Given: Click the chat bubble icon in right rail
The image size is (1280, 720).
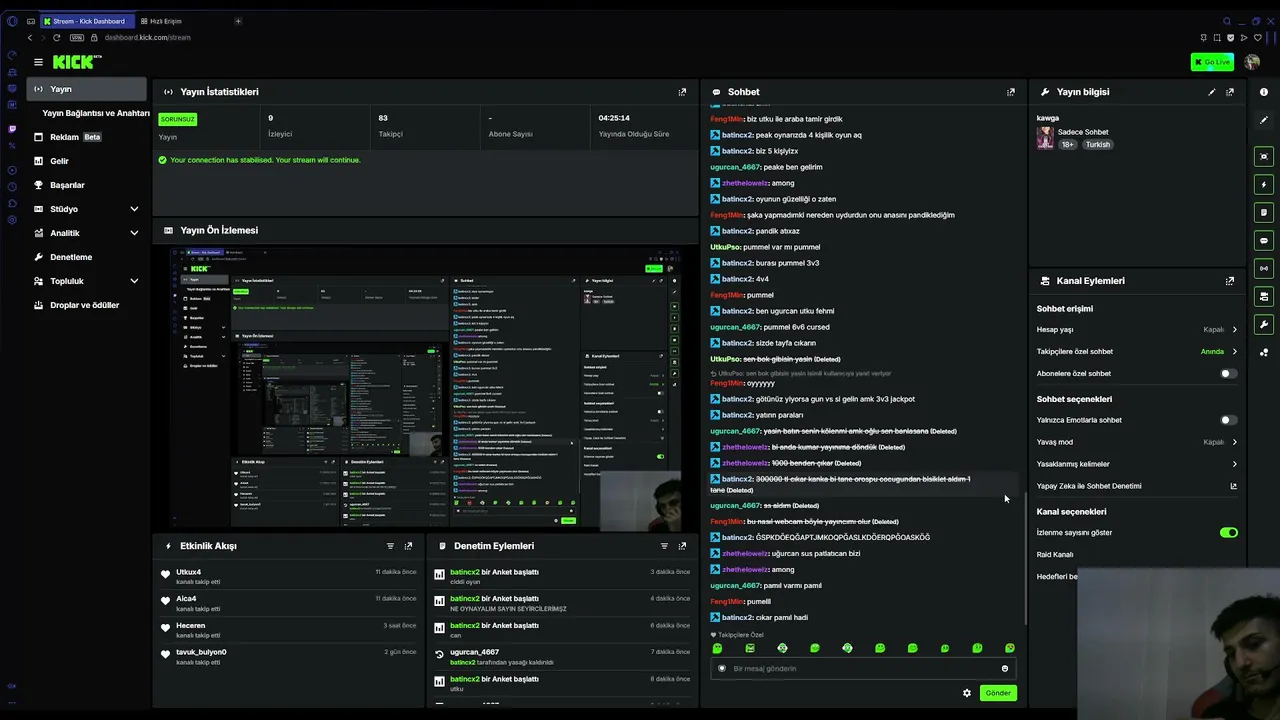Looking at the screenshot, I should point(1264,240).
